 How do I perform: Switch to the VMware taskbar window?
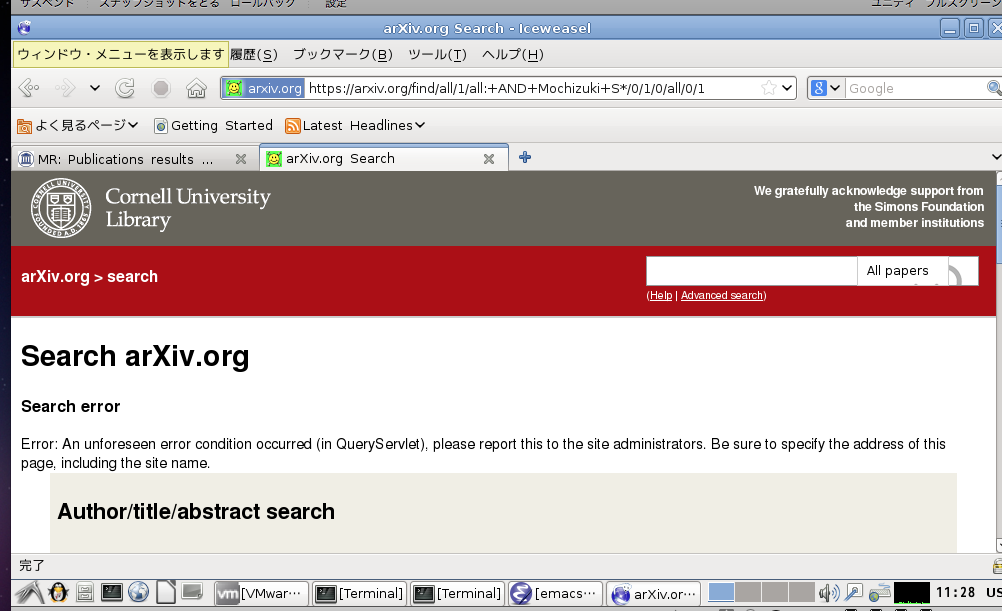tap(261, 593)
